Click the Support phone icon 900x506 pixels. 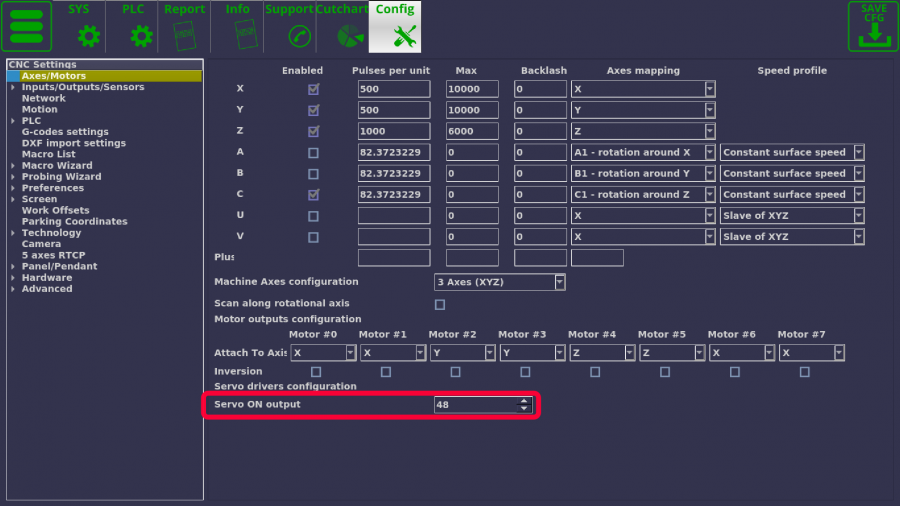[299, 36]
